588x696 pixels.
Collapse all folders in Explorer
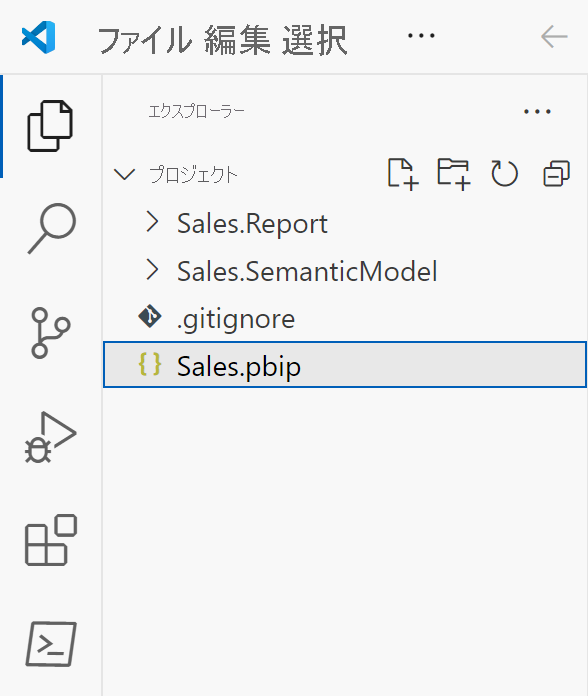pyautogui.click(x=556, y=174)
